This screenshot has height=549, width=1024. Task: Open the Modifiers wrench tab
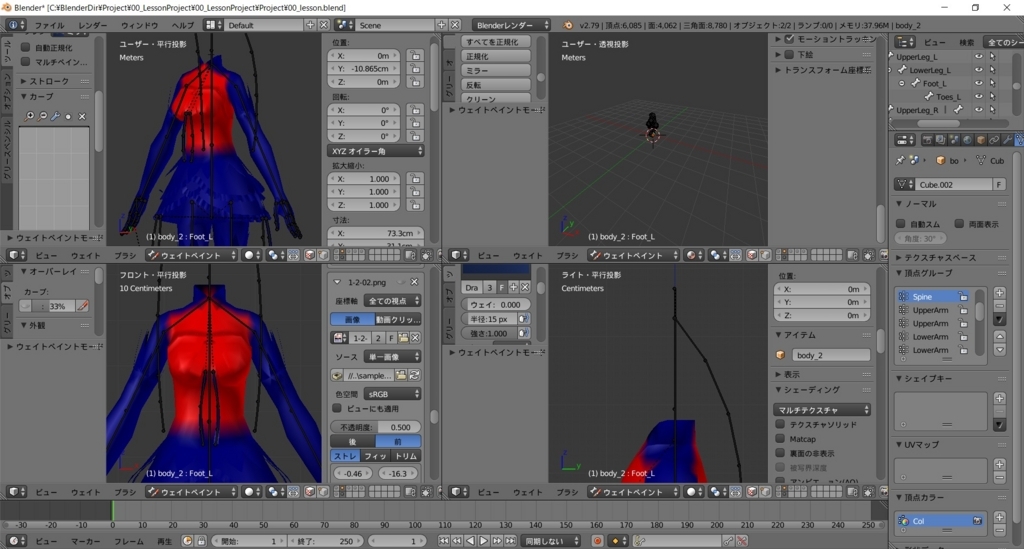pyautogui.click(x=1007, y=140)
